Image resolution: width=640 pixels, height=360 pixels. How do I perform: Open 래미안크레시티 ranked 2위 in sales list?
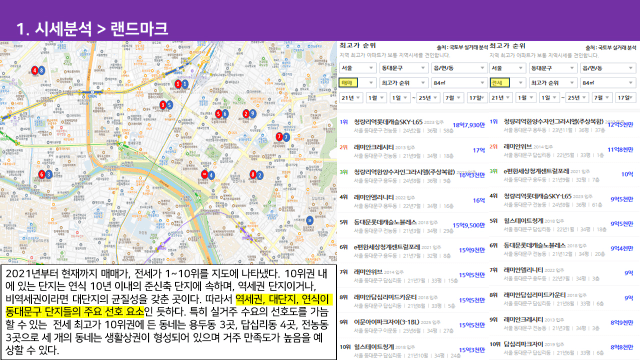click(412, 151)
